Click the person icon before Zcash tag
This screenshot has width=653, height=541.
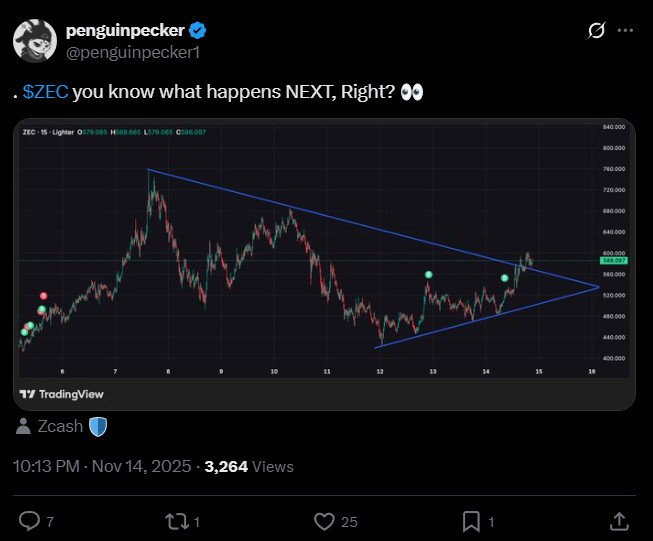click(23, 426)
